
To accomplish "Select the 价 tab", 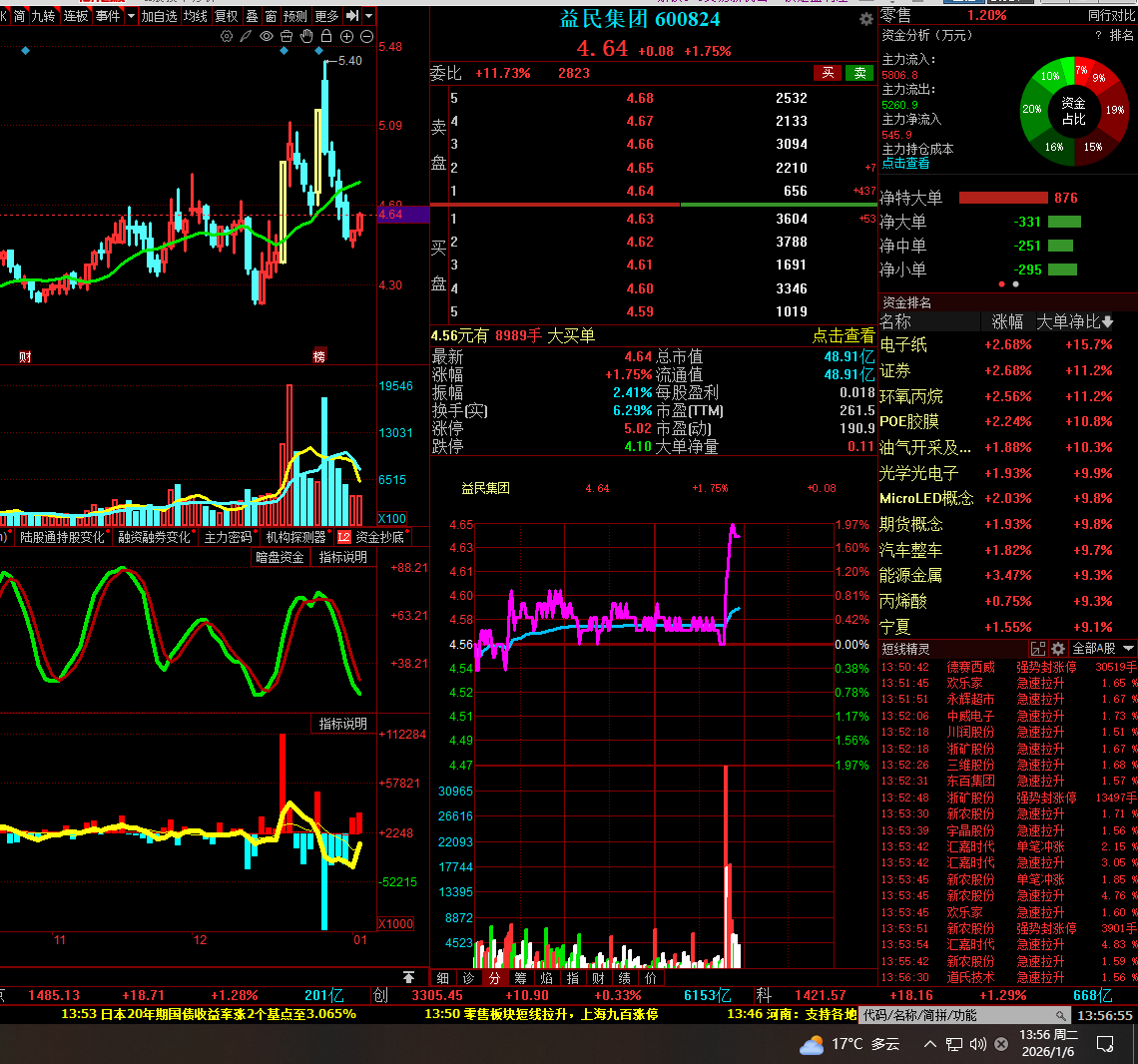I will coord(650,978).
